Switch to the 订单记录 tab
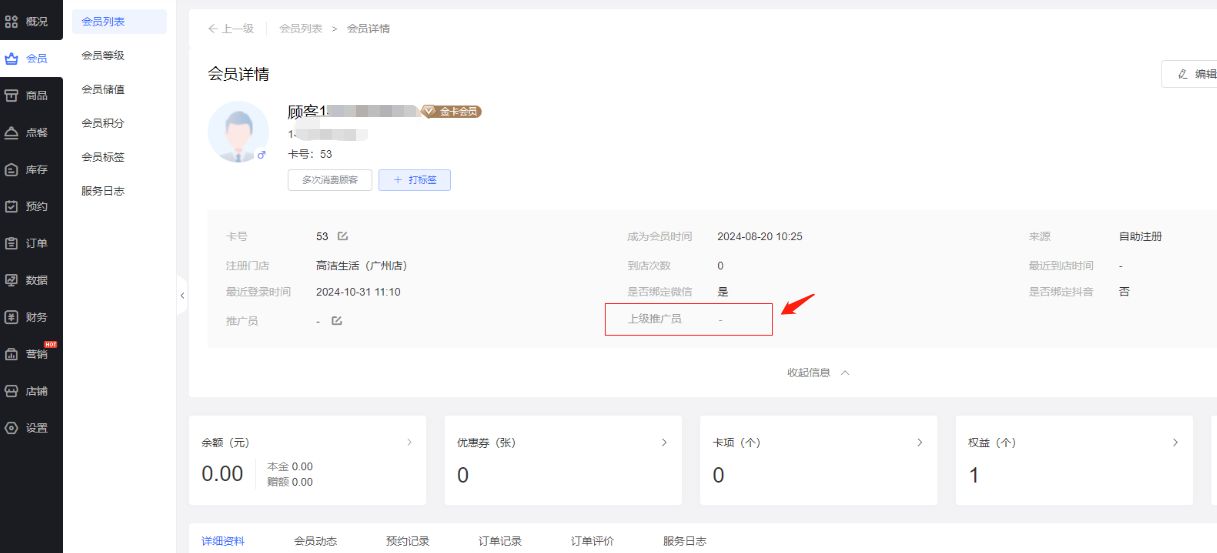 500,541
